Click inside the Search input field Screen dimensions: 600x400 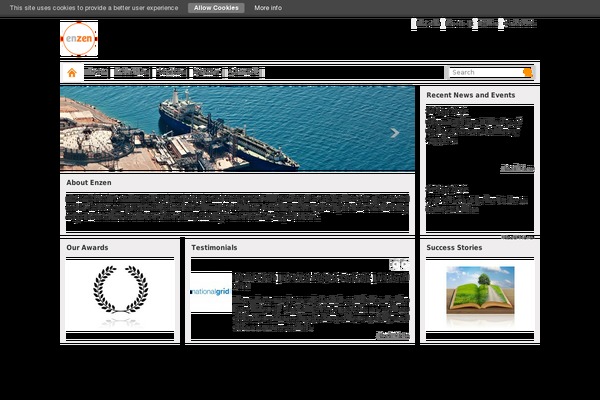pos(485,72)
